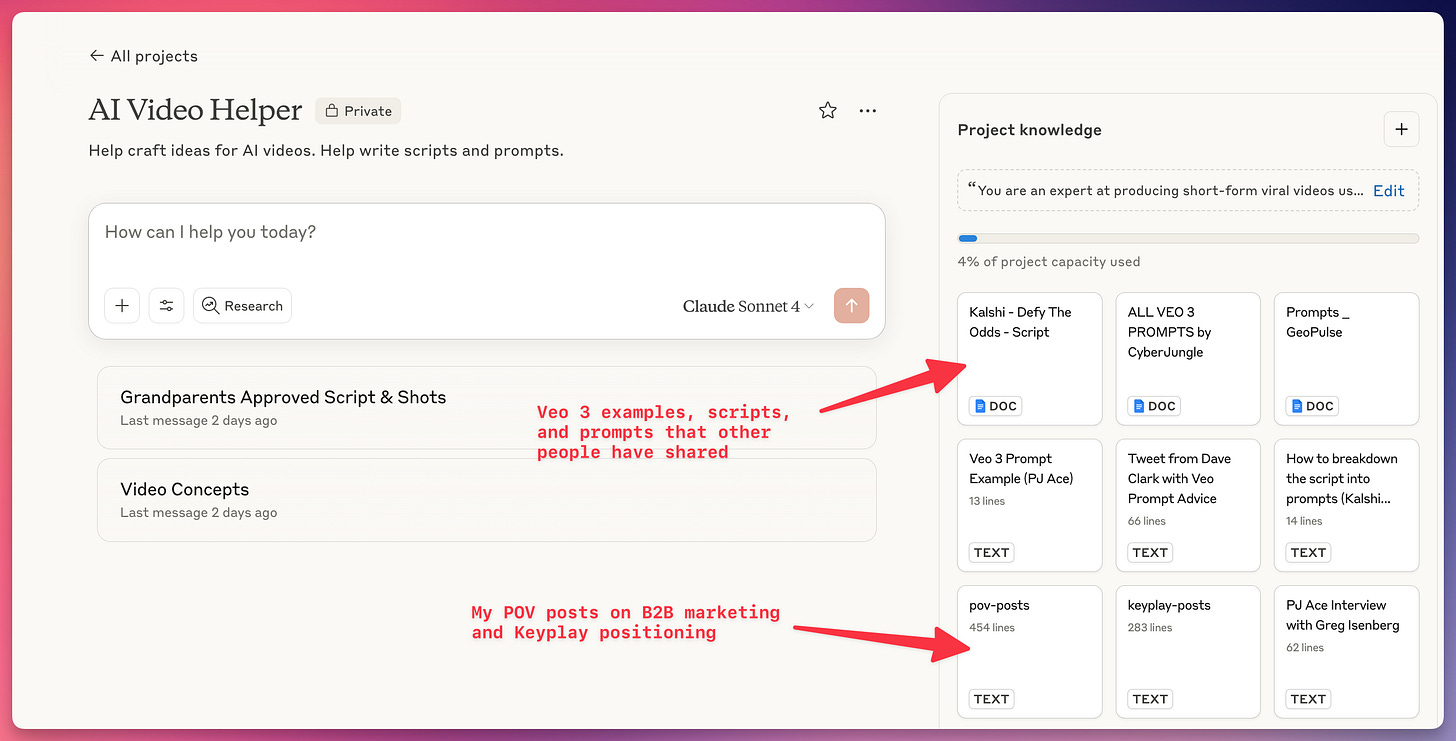Click the project instructions preview text
The image size is (1456, 741).
click(x=1165, y=190)
